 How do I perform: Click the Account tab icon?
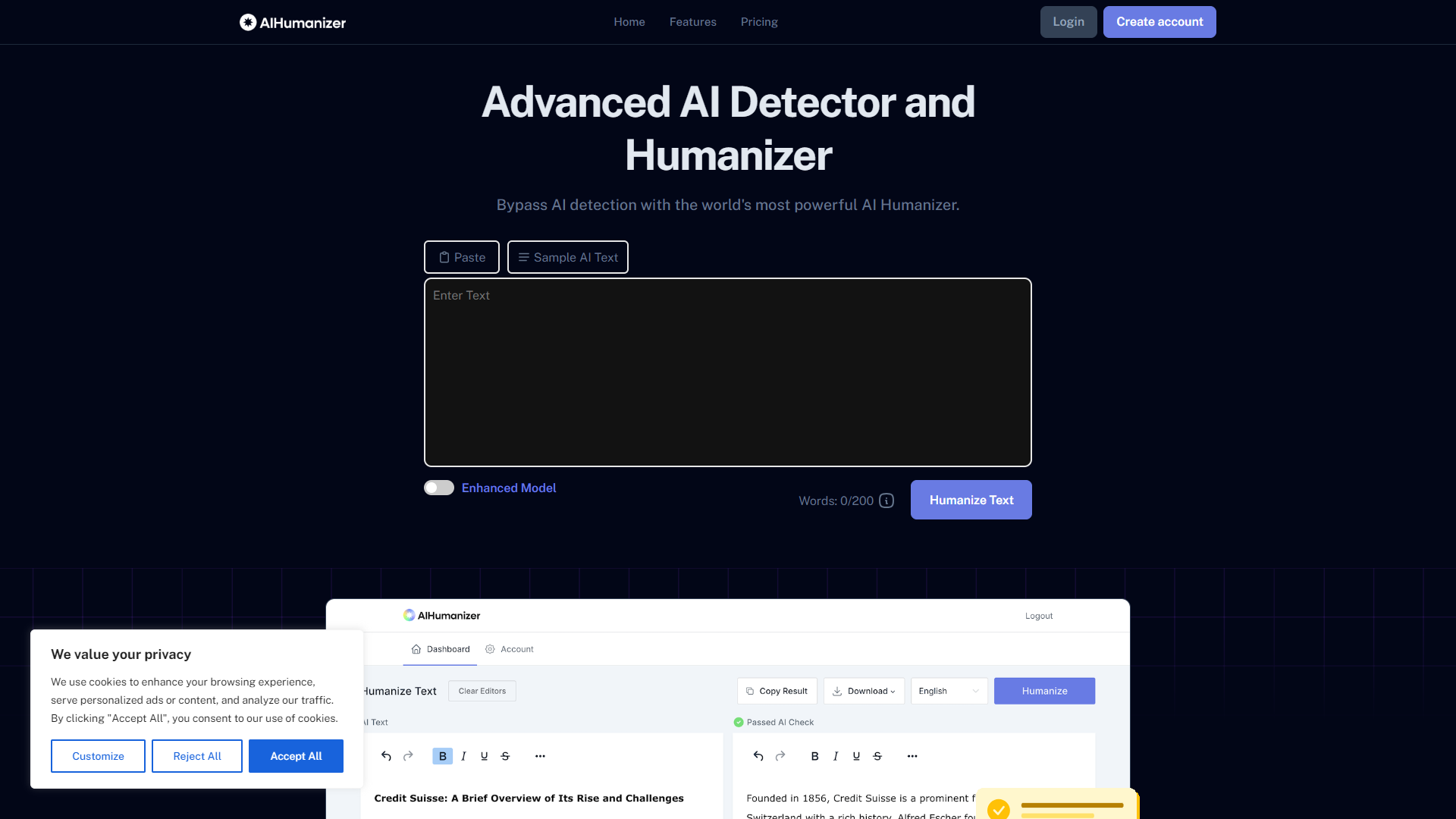(x=490, y=649)
